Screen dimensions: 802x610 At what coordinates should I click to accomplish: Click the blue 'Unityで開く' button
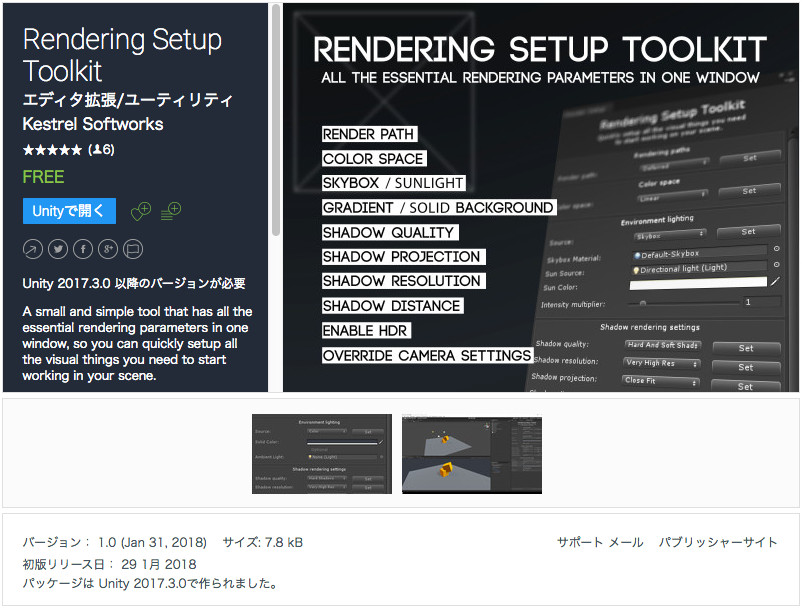[x=69, y=211]
